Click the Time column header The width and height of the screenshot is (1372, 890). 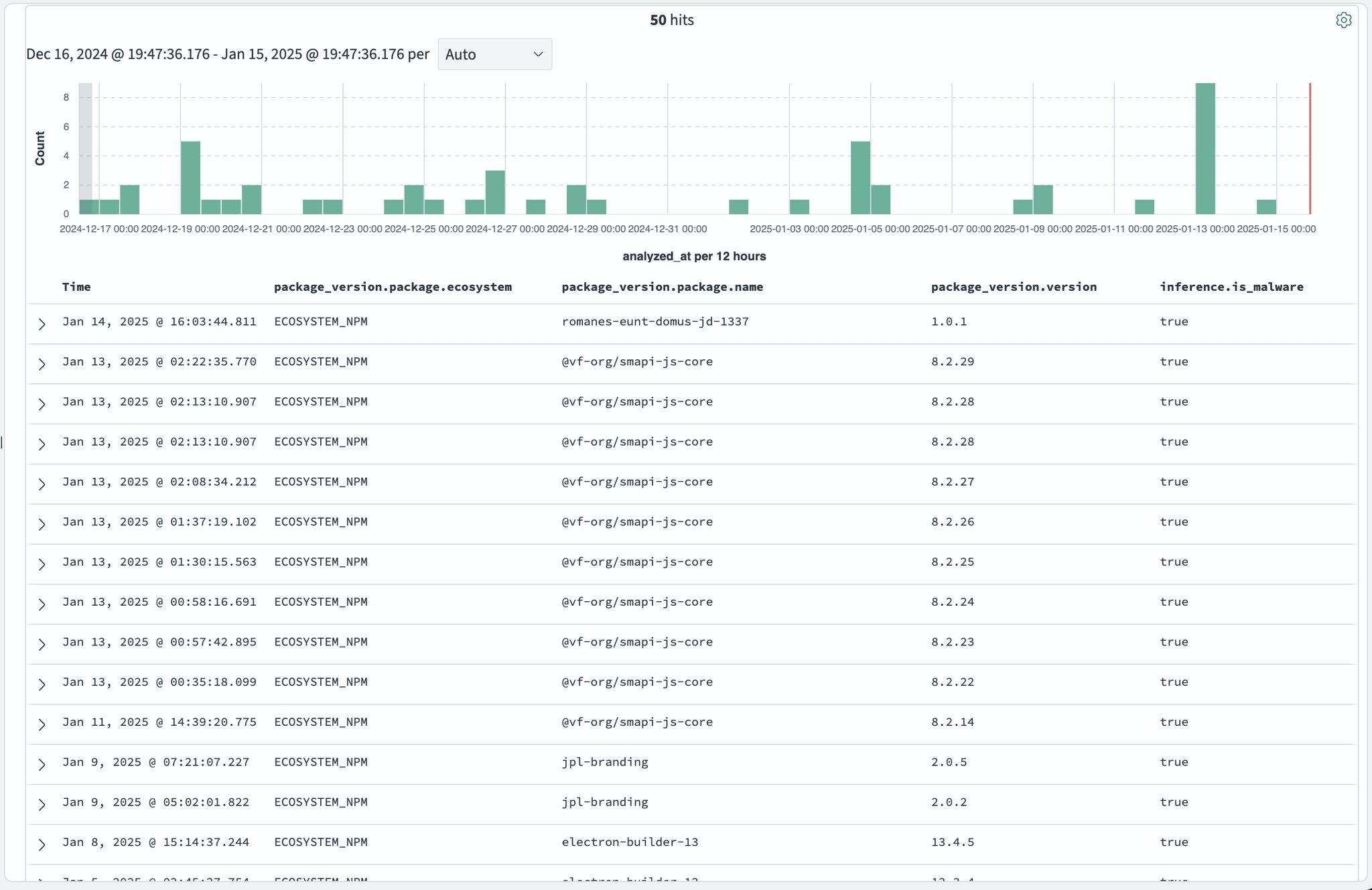click(76, 287)
